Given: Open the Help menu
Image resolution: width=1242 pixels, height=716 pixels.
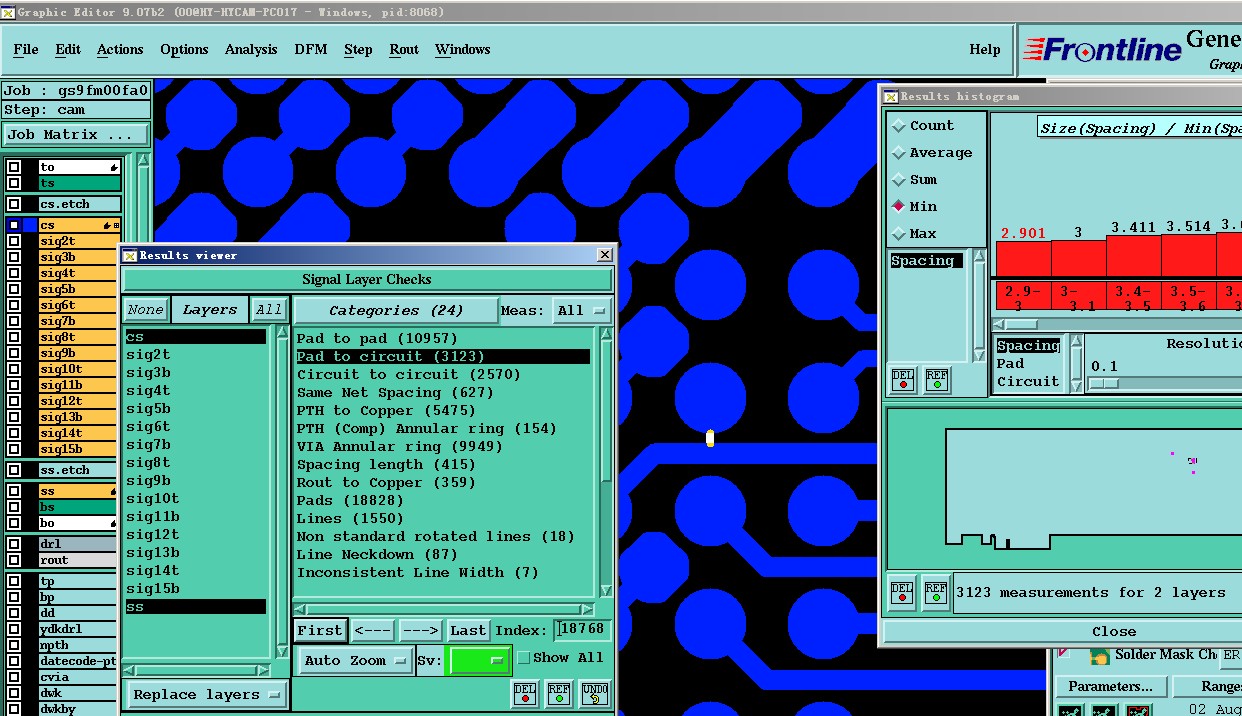Looking at the screenshot, I should coord(985,49).
